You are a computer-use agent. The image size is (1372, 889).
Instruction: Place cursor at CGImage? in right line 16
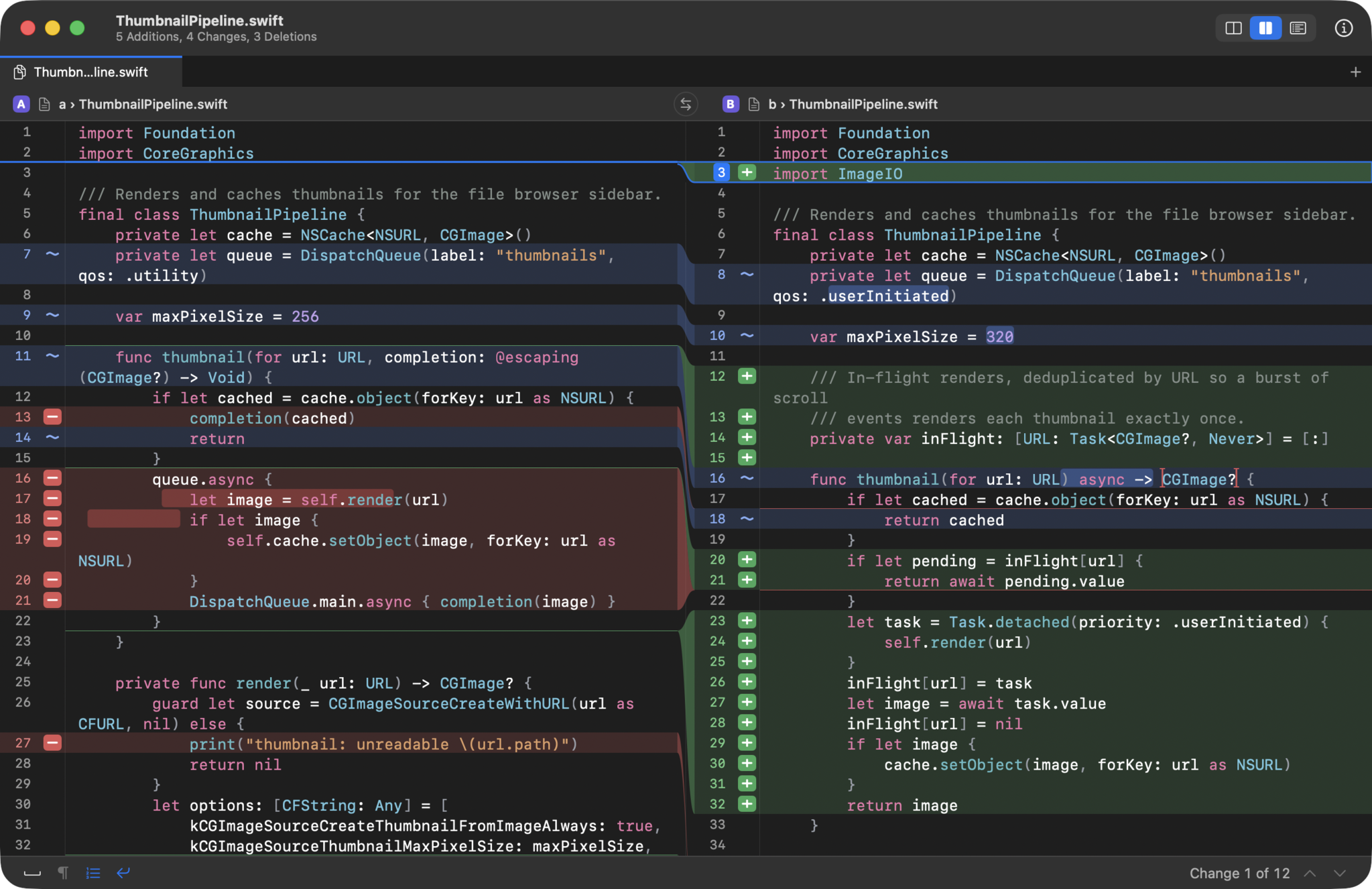tap(1199, 479)
